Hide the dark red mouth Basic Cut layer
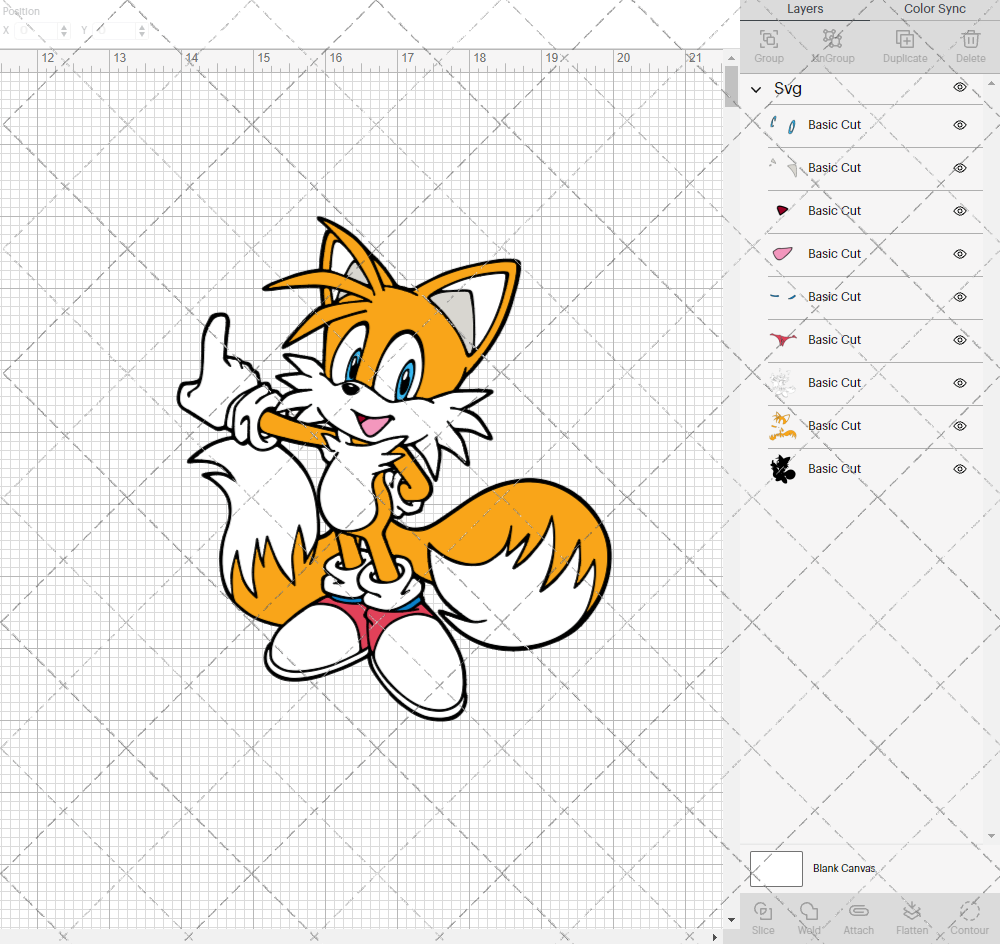Screen dimensions: 1000x944 960,210
